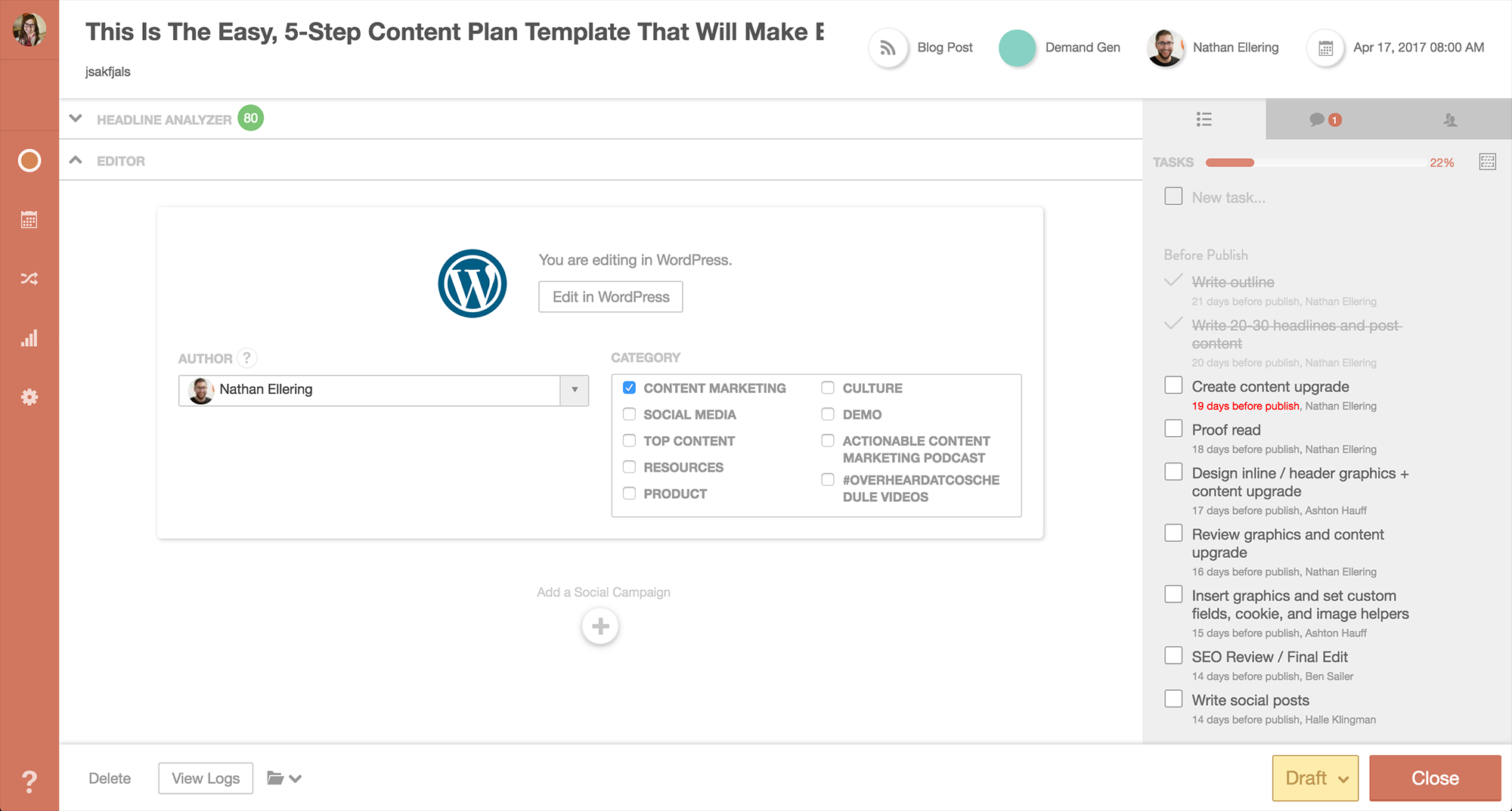Click the Blog Post RSS icon
The image size is (1512, 811).
point(888,48)
